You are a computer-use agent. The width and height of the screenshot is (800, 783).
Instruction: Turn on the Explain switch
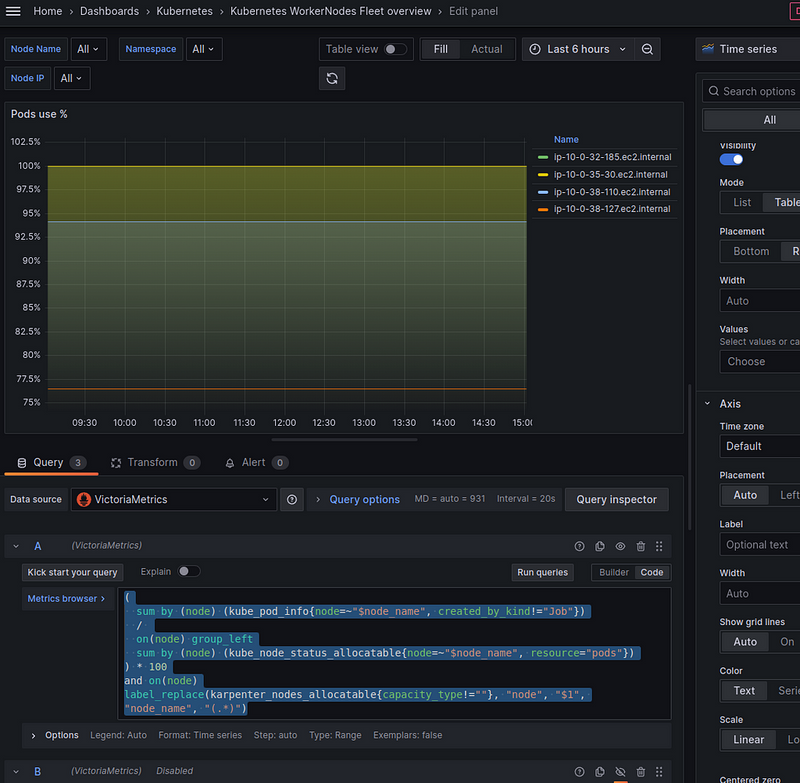click(x=188, y=572)
